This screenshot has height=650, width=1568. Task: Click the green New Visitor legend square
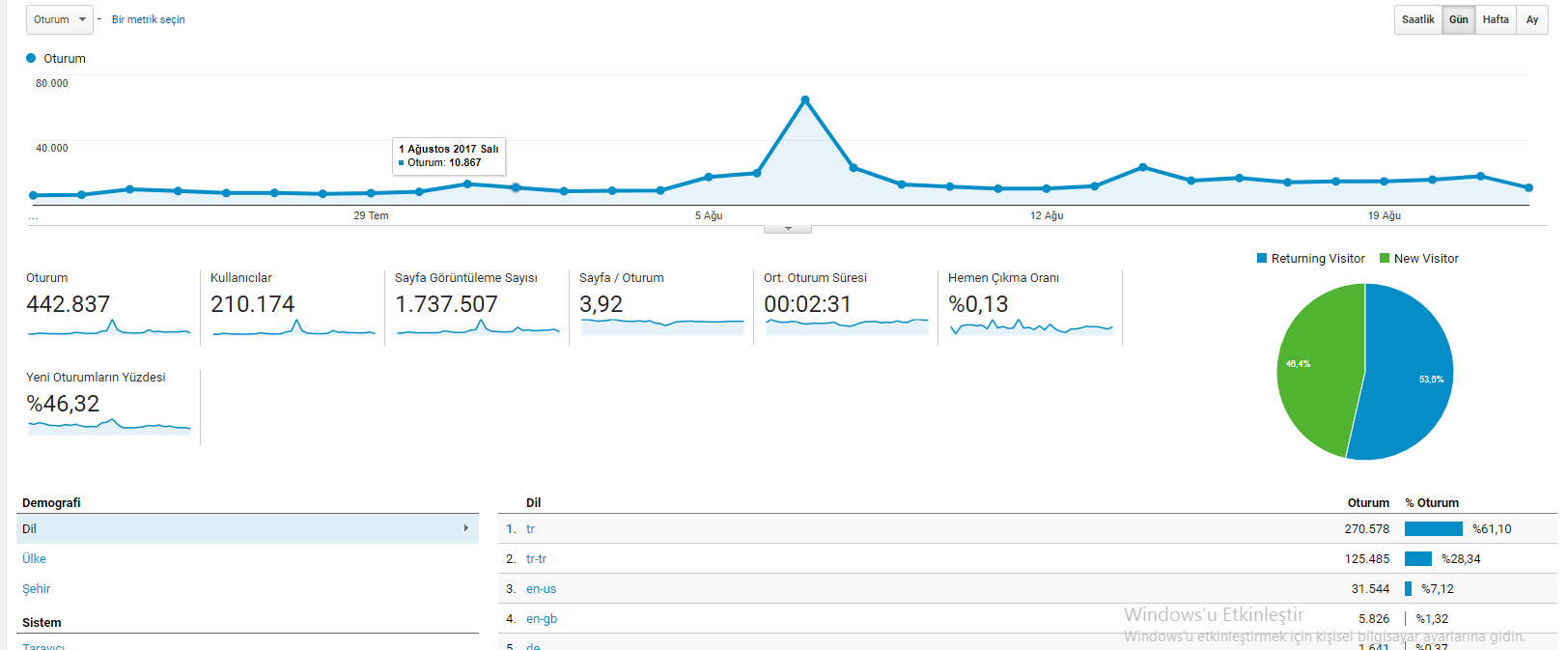point(1385,258)
